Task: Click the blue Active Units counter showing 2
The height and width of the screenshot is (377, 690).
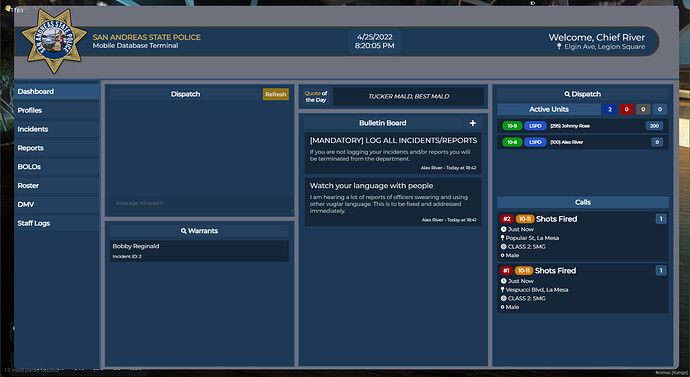Action: (x=609, y=110)
